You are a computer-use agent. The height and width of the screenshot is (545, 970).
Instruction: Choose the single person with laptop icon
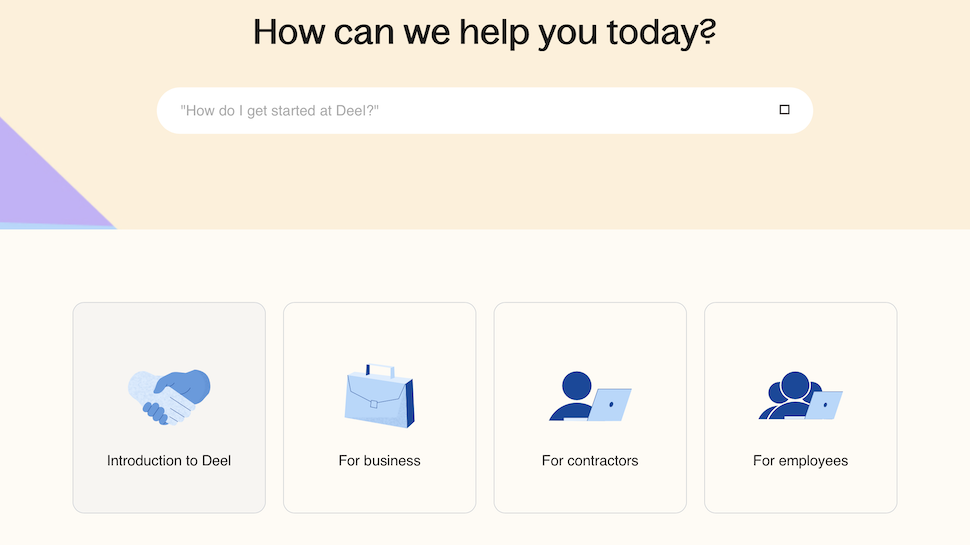pyautogui.click(x=590, y=397)
